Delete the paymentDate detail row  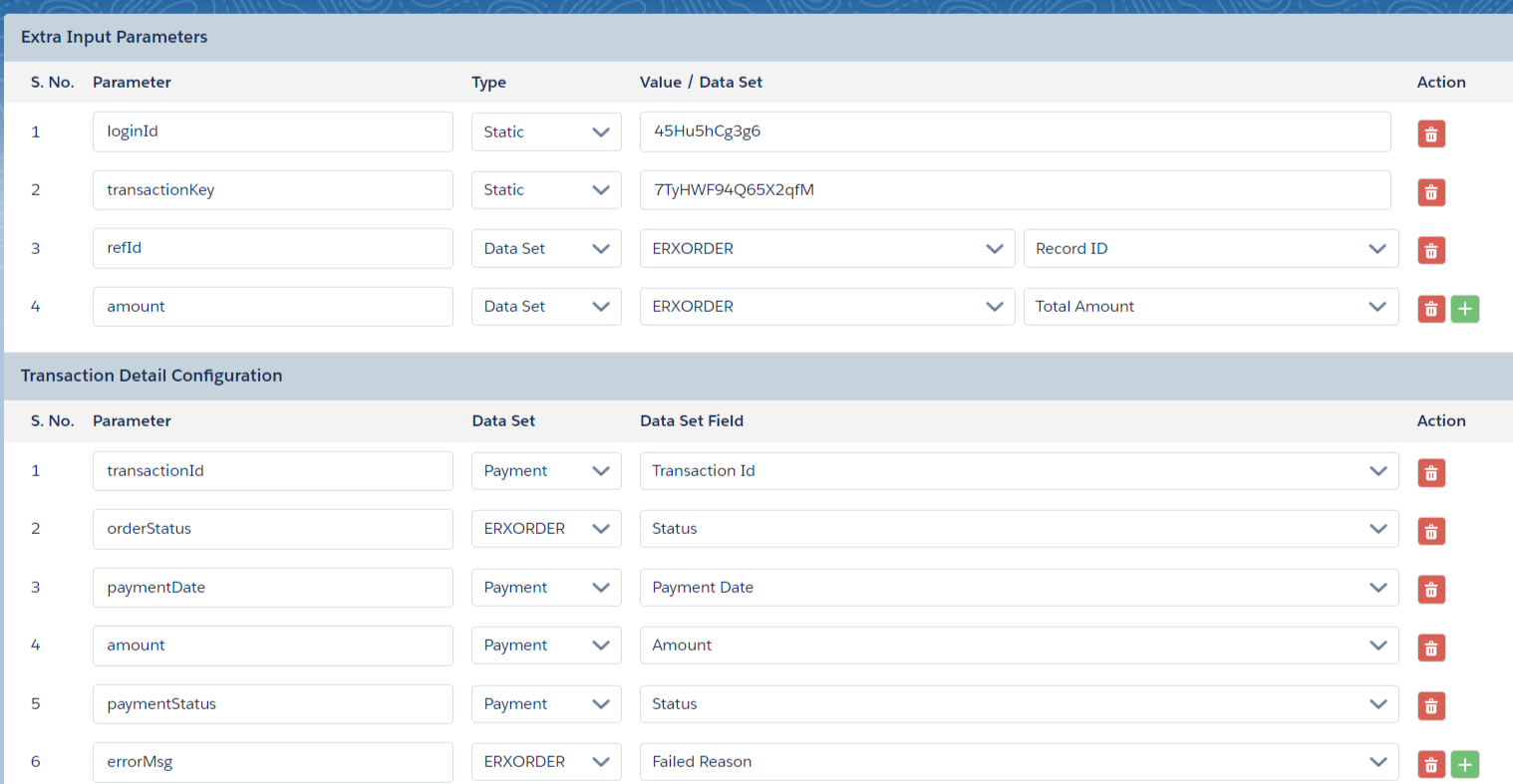[1431, 589]
